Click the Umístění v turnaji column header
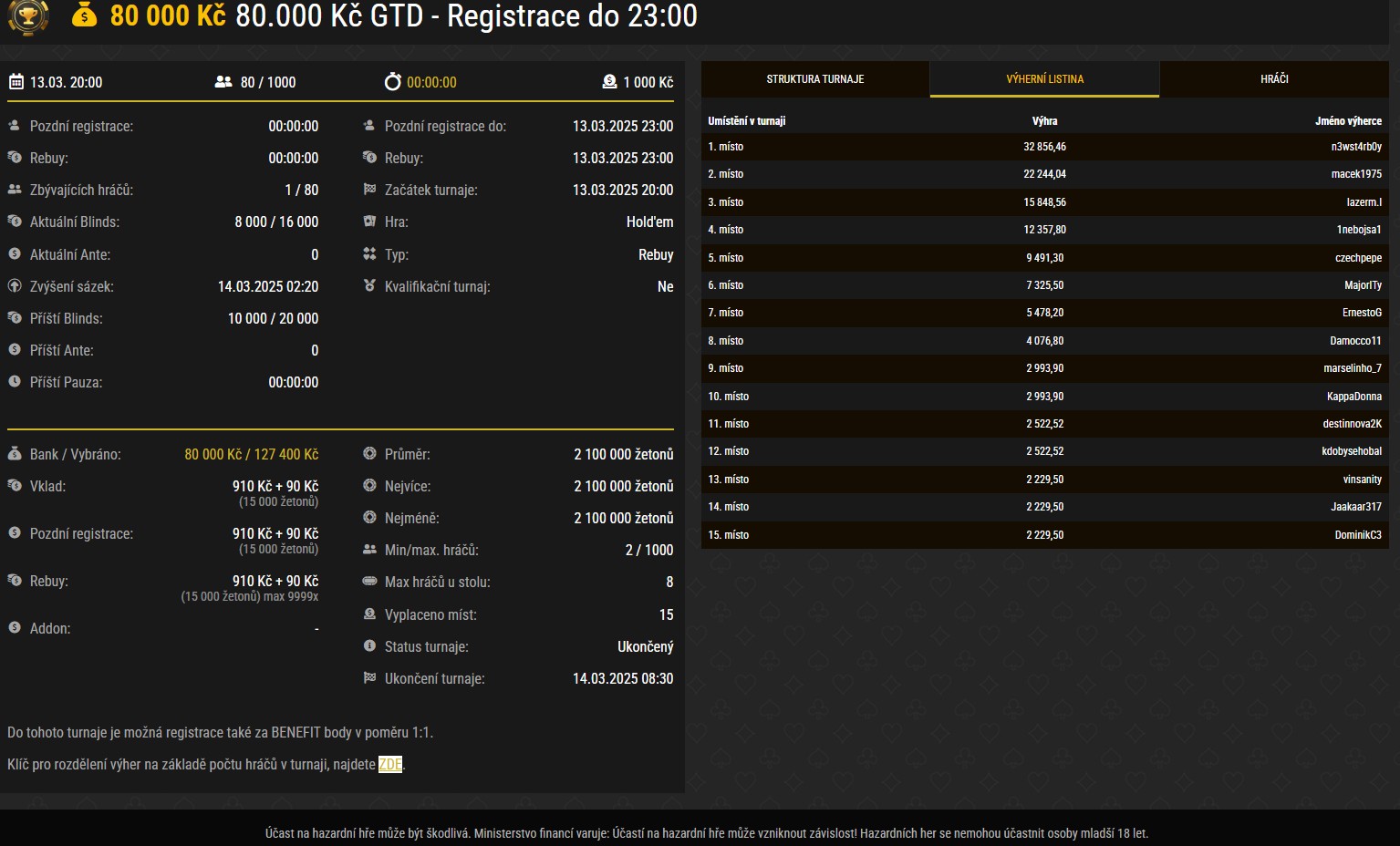Image resolution: width=1400 pixels, height=846 pixels. (x=747, y=121)
